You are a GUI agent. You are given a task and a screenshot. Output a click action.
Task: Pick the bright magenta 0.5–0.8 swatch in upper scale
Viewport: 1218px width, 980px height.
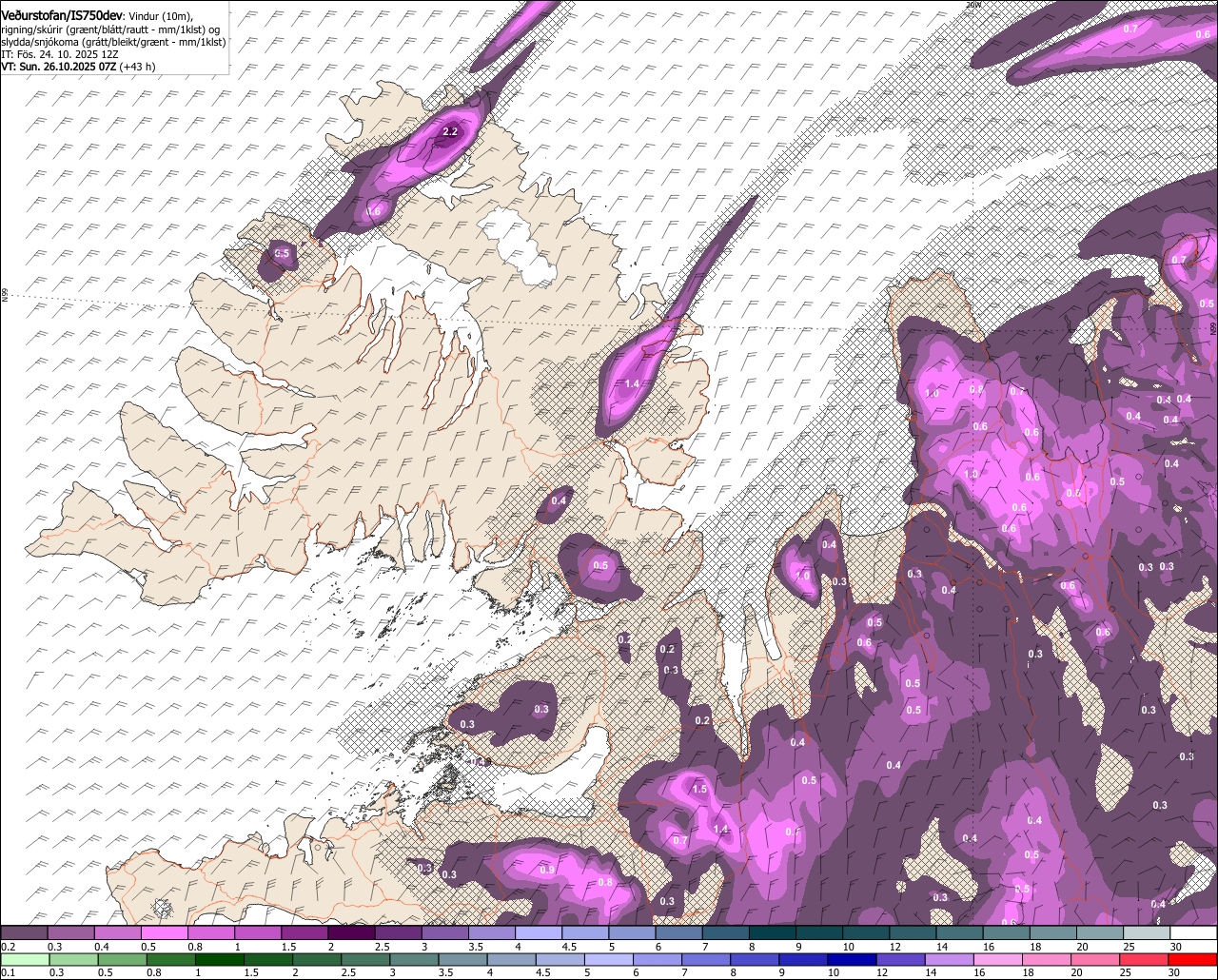(165, 932)
